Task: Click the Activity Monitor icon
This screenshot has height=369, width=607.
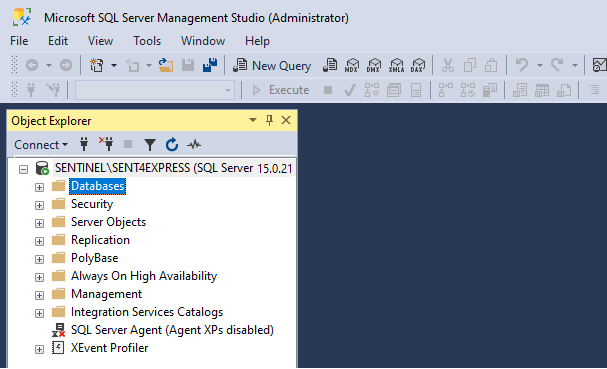Action: click(x=194, y=145)
